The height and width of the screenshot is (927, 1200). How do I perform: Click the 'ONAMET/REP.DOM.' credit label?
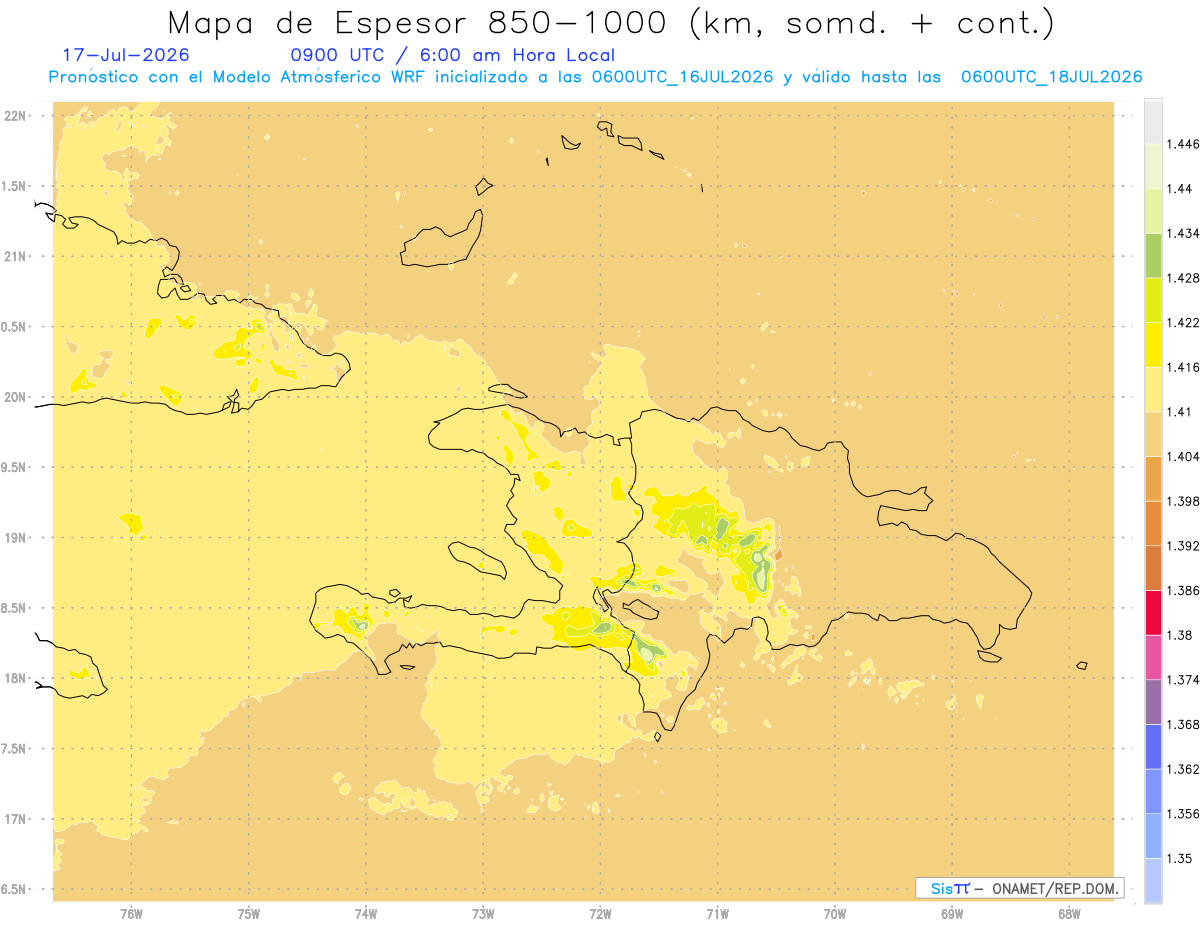pyautogui.click(x=1057, y=888)
